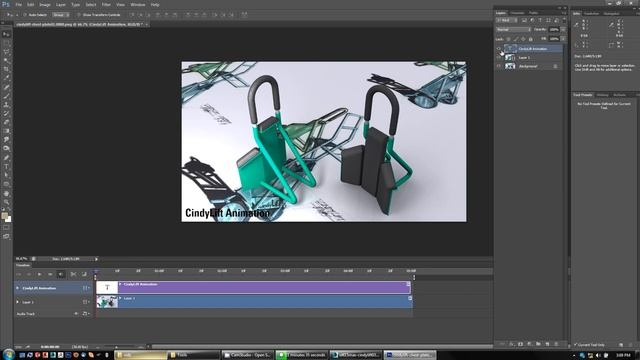Viewport: 640px width, 360px height.
Task: Click the Opacity value field in the Layers panel
Action: [x=554, y=29]
